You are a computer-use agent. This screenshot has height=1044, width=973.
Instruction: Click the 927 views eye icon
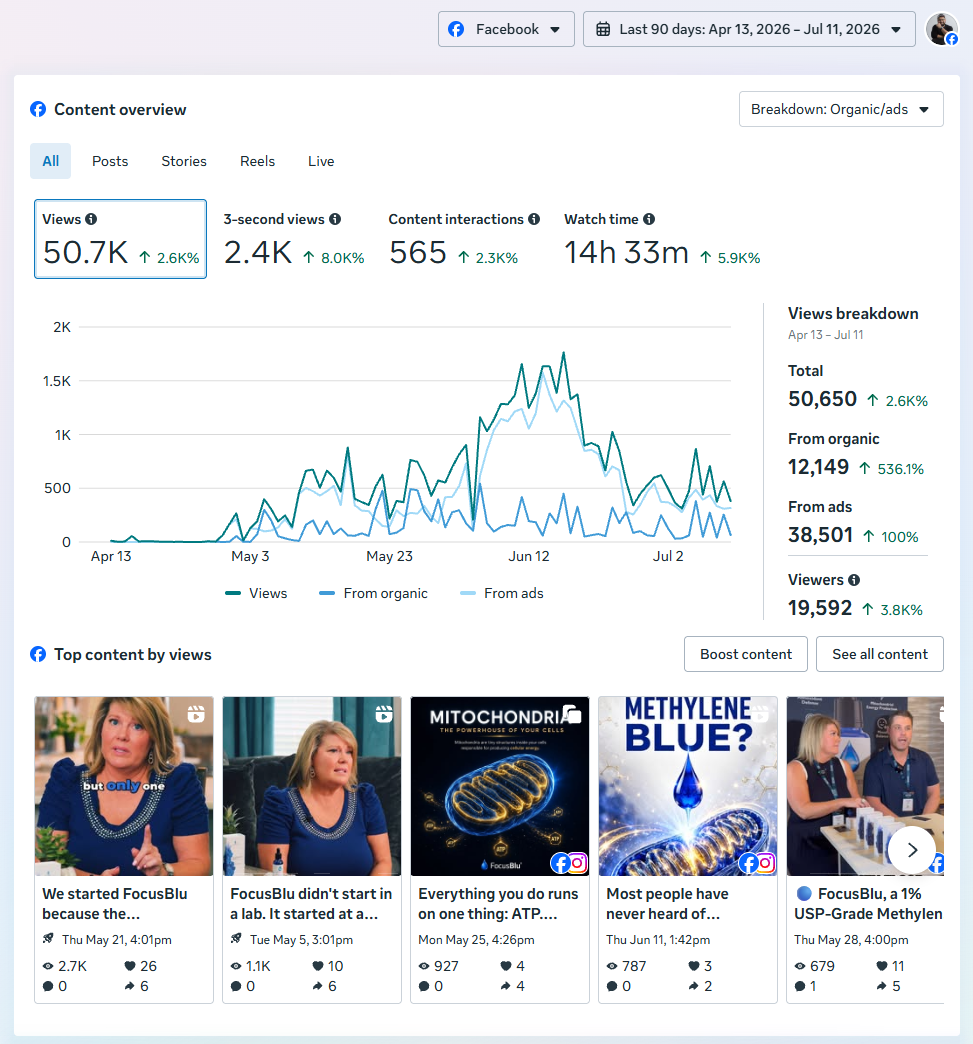pos(424,966)
